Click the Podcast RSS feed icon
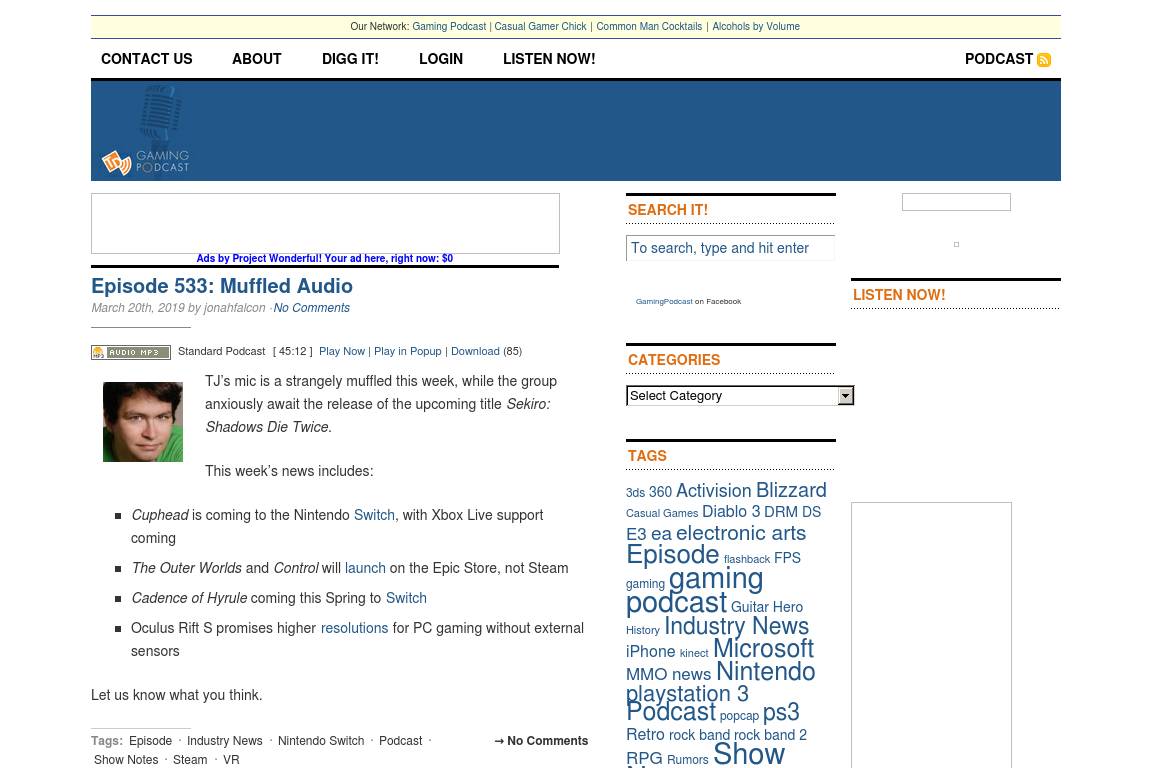This screenshot has width=1152, height=768. tap(1044, 60)
